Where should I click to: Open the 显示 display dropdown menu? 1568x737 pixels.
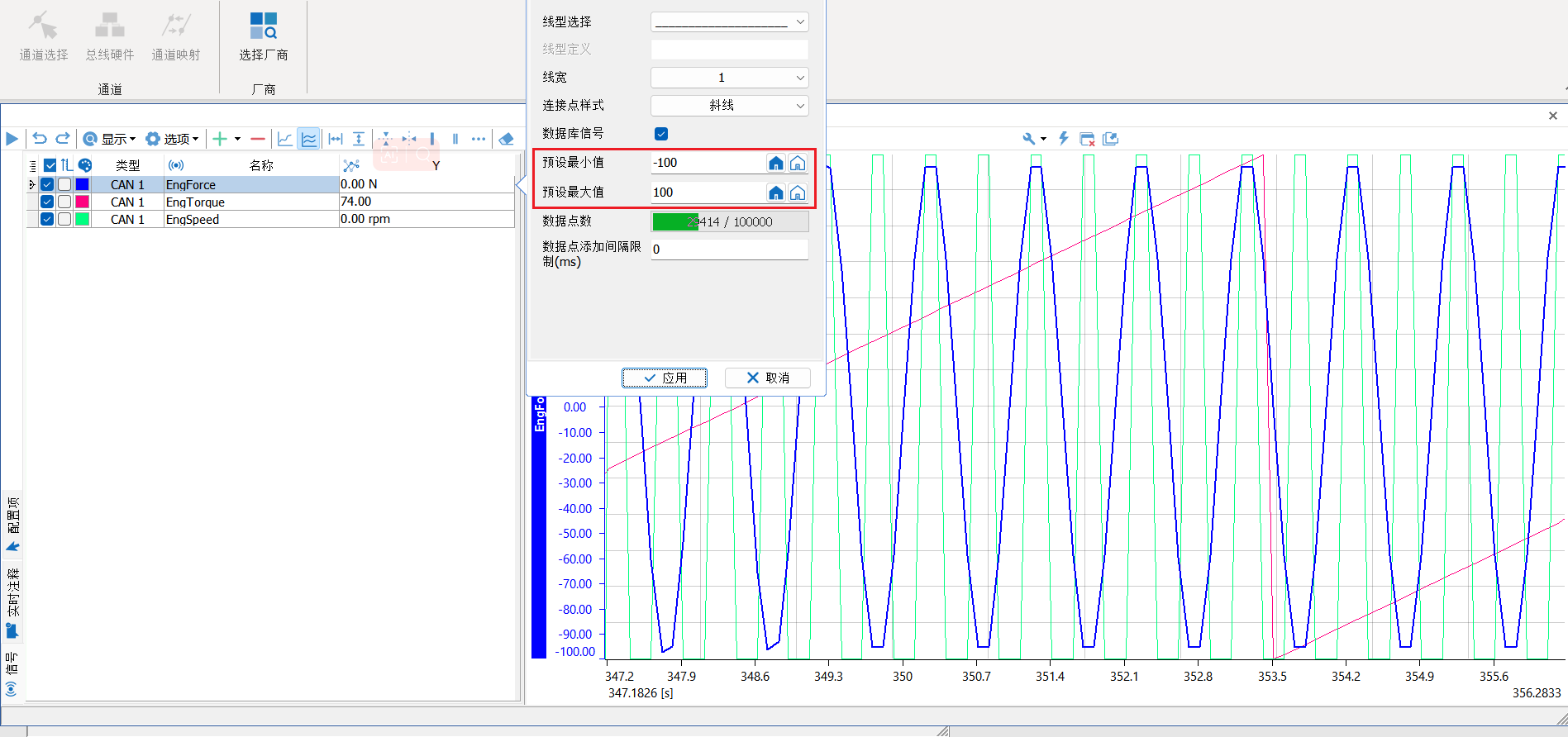(x=109, y=139)
